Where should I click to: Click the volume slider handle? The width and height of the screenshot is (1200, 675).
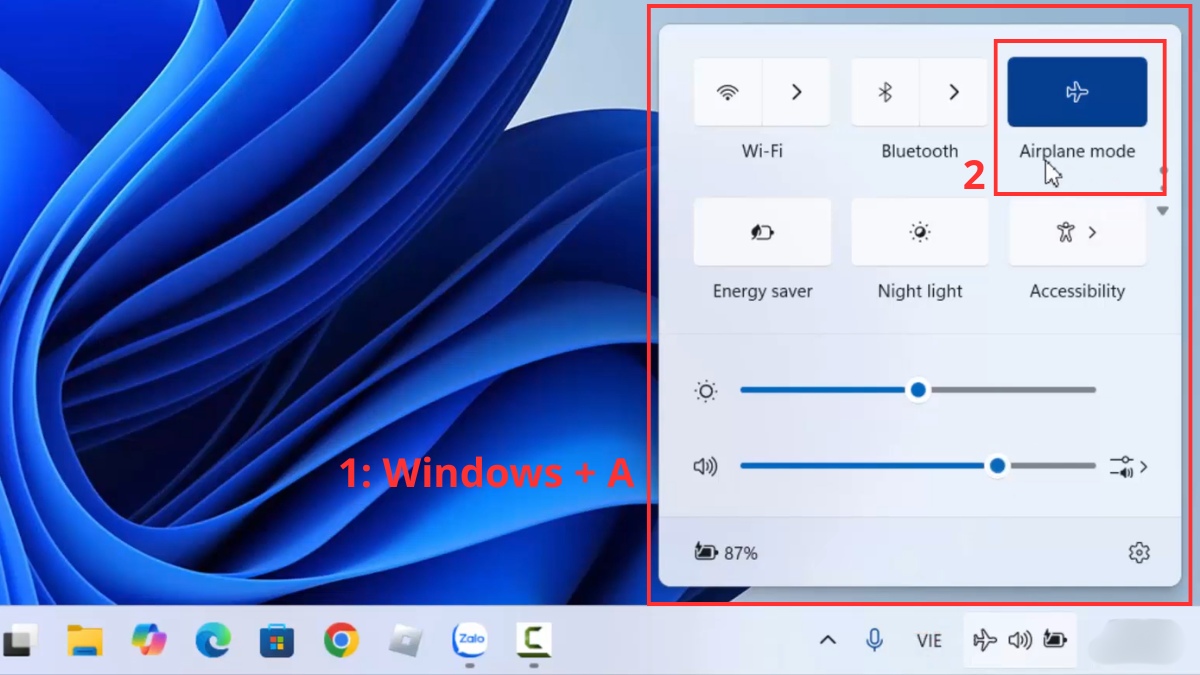coord(997,466)
